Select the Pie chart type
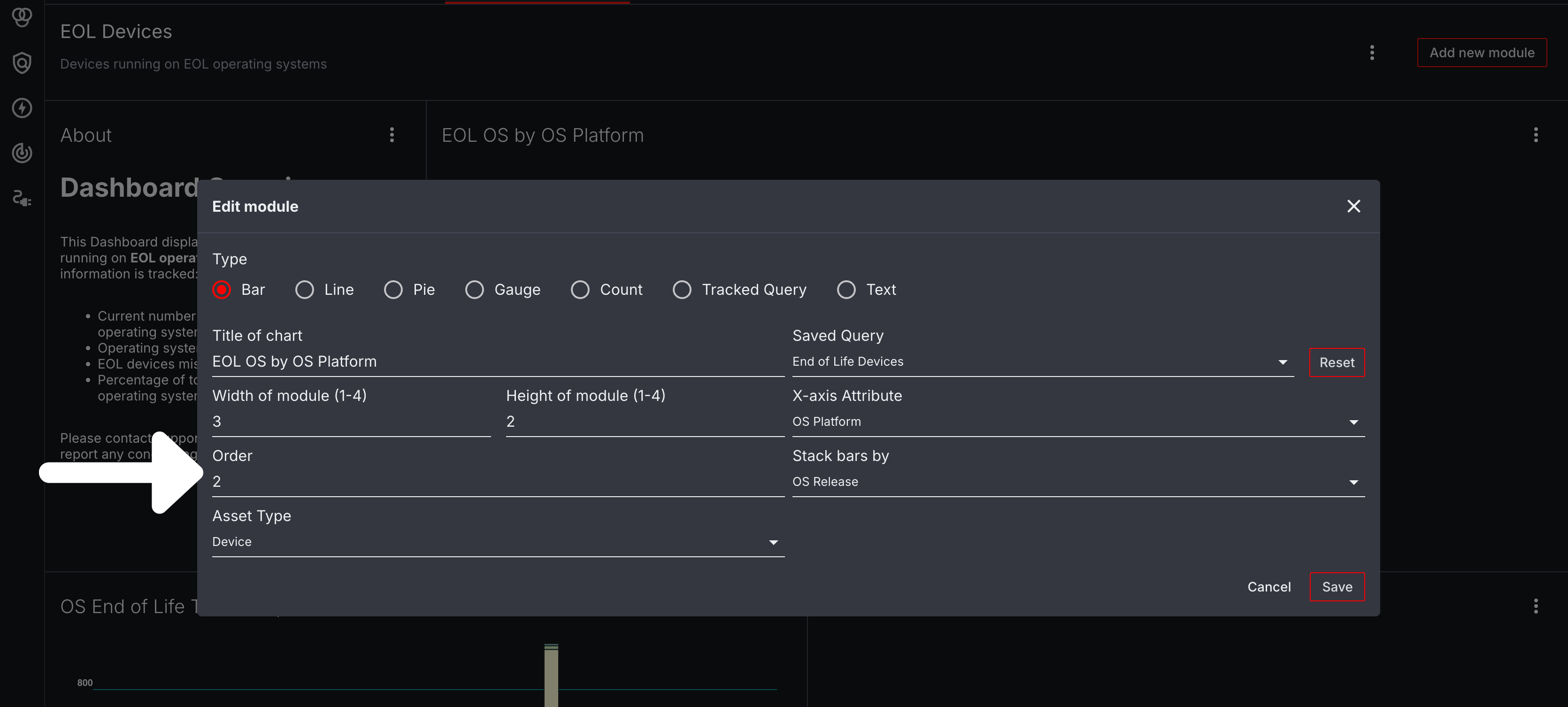The width and height of the screenshot is (1568, 707). [x=393, y=290]
